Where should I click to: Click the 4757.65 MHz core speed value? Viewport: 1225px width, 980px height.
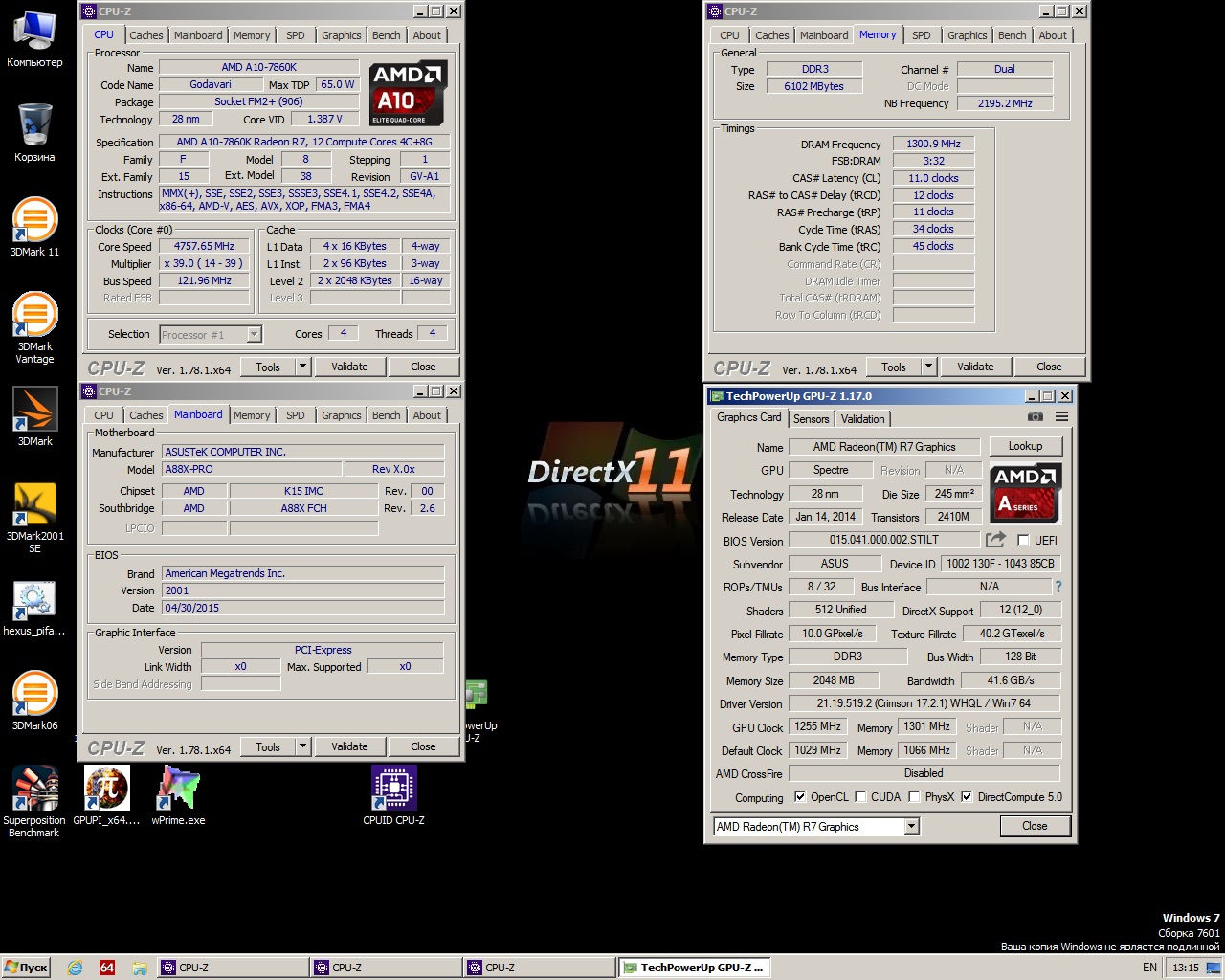pyautogui.click(x=204, y=246)
